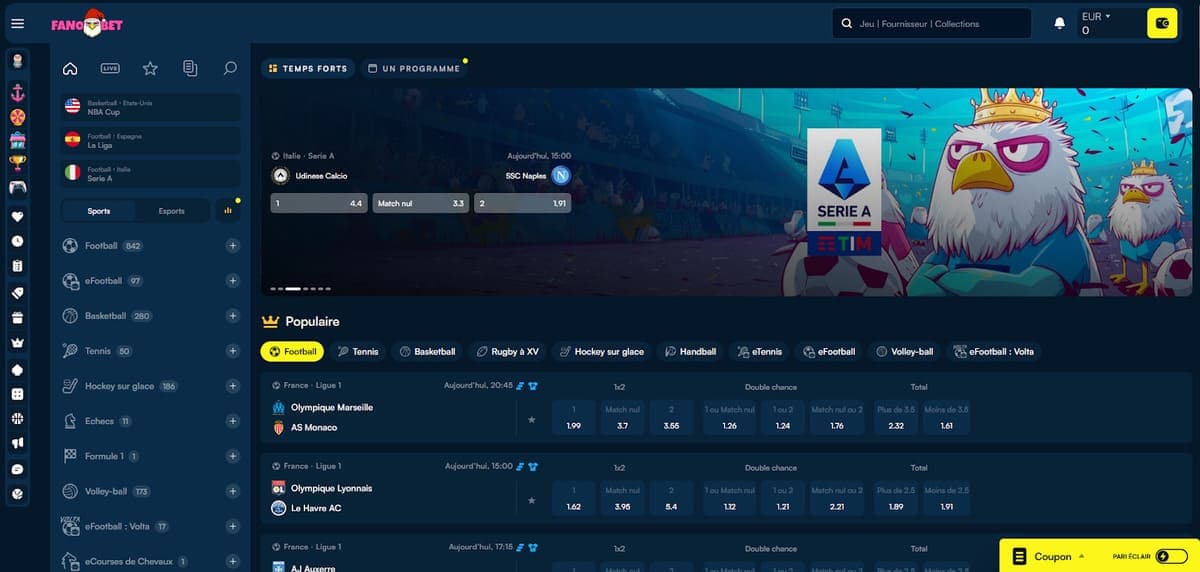
Task: Bet on SSC Naples at 1.91
Action: (523, 203)
